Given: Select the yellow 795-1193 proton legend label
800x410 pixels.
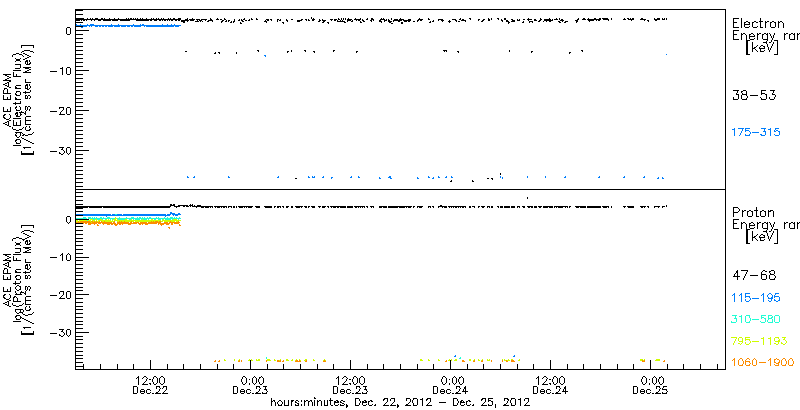Looking at the screenshot, I should pos(759,341).
